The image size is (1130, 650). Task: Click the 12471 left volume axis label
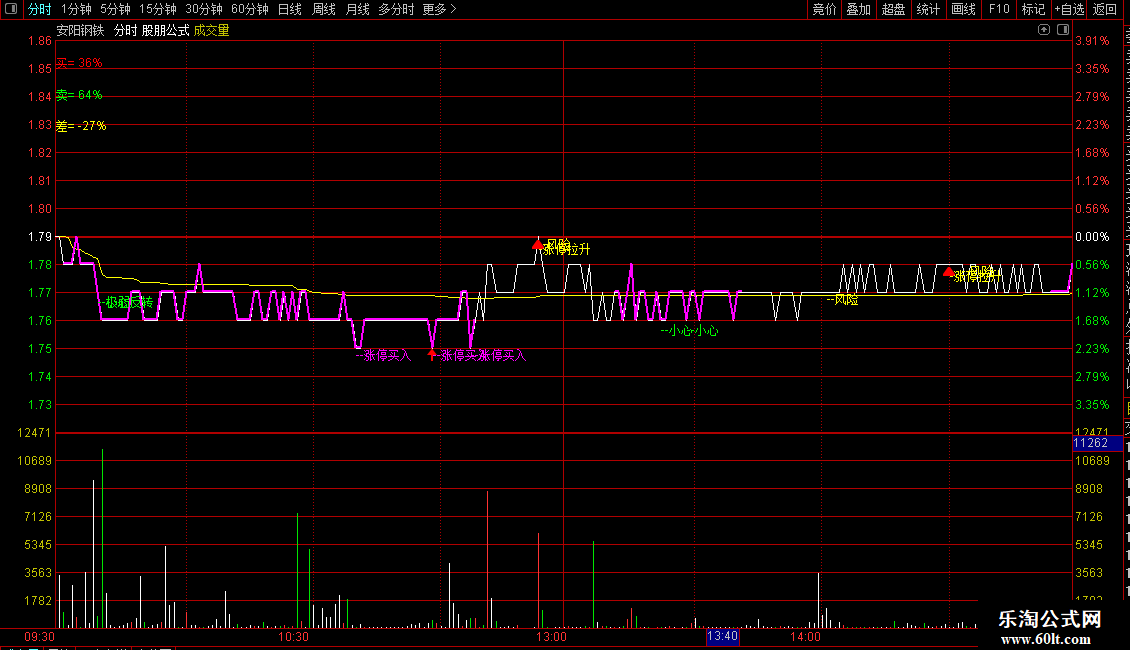pyautogui.click(x=35, y=433)
